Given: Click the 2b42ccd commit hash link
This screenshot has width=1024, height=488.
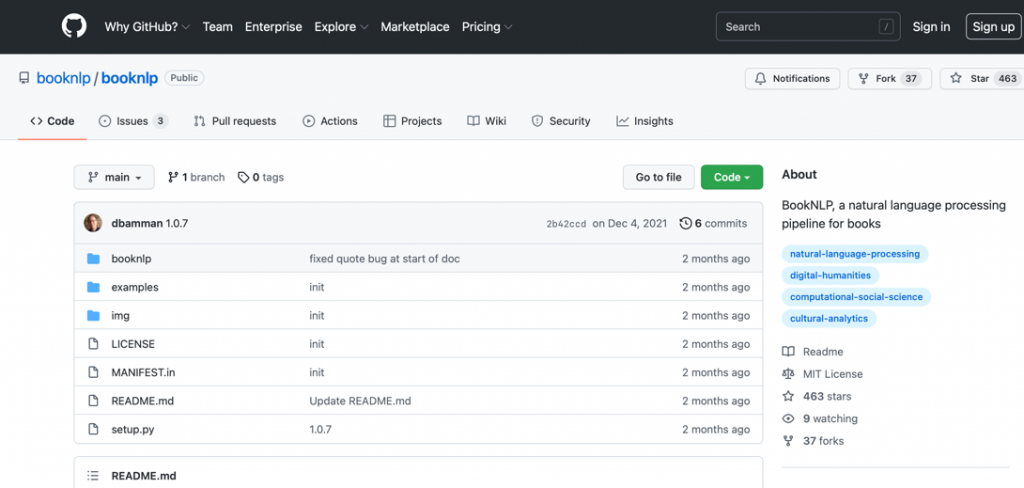Looking at the screenshot, I should 566,223.
